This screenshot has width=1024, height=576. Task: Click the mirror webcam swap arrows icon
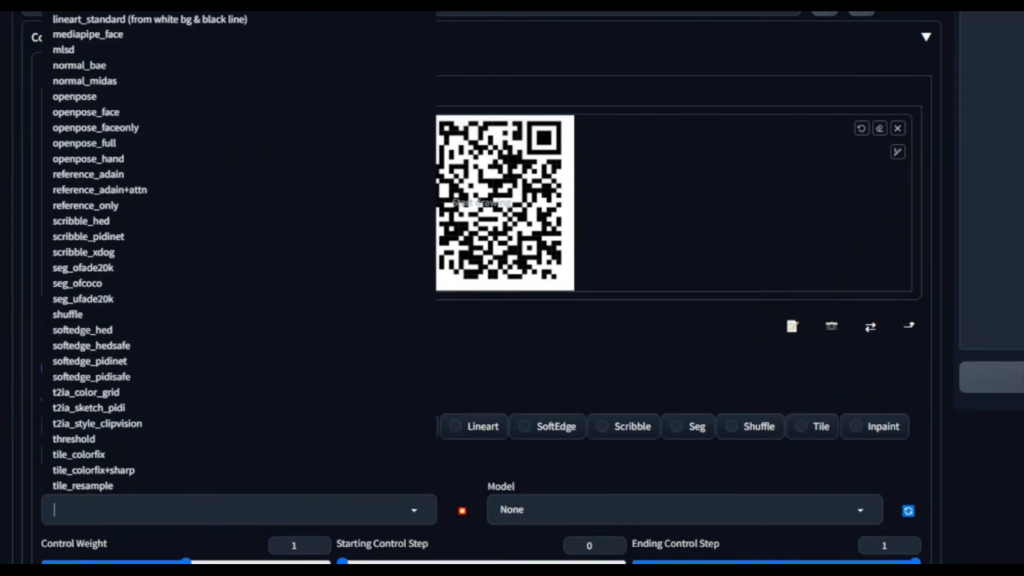(870, 327)
